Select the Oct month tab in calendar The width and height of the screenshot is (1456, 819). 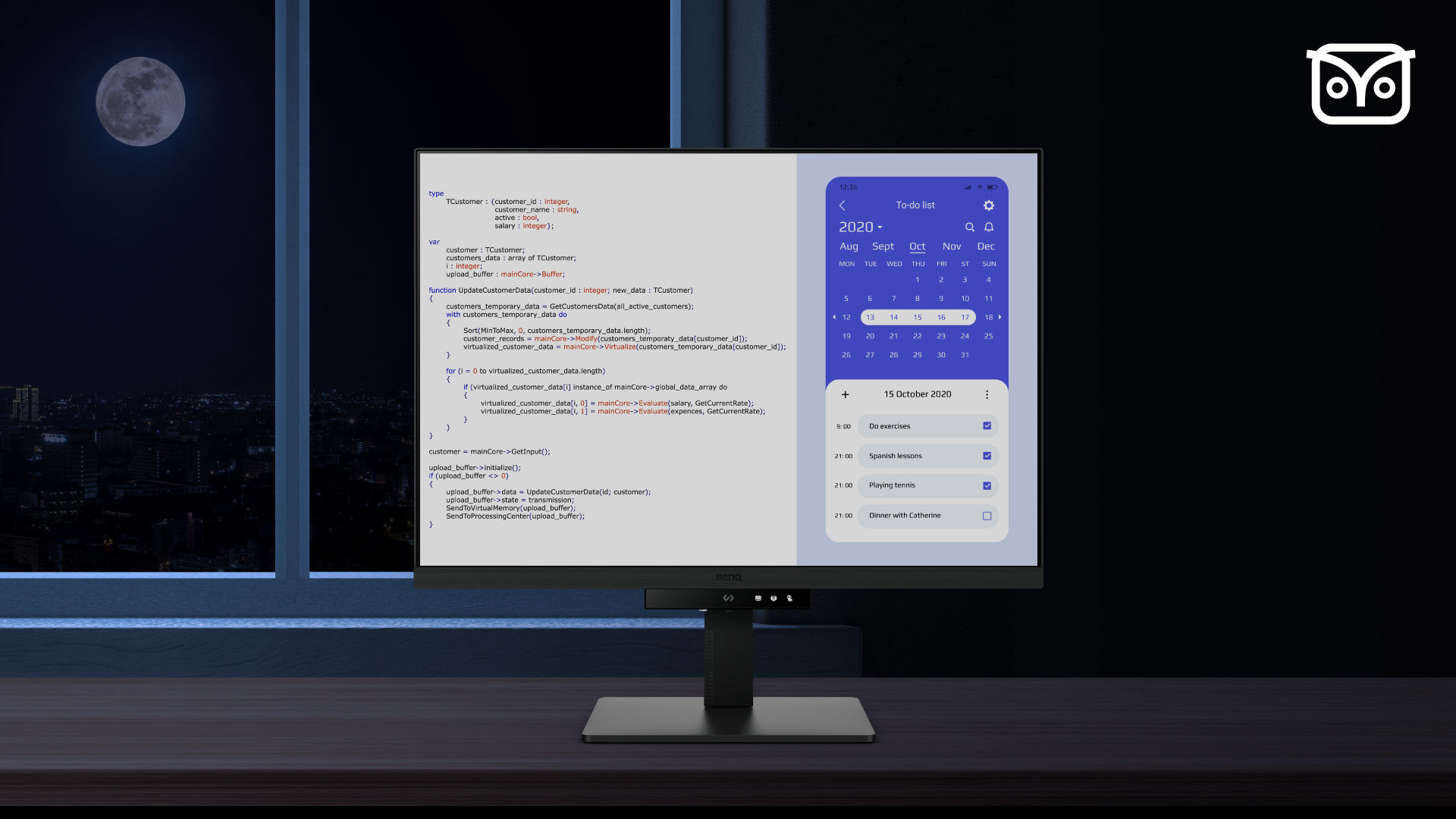point(916,246)
